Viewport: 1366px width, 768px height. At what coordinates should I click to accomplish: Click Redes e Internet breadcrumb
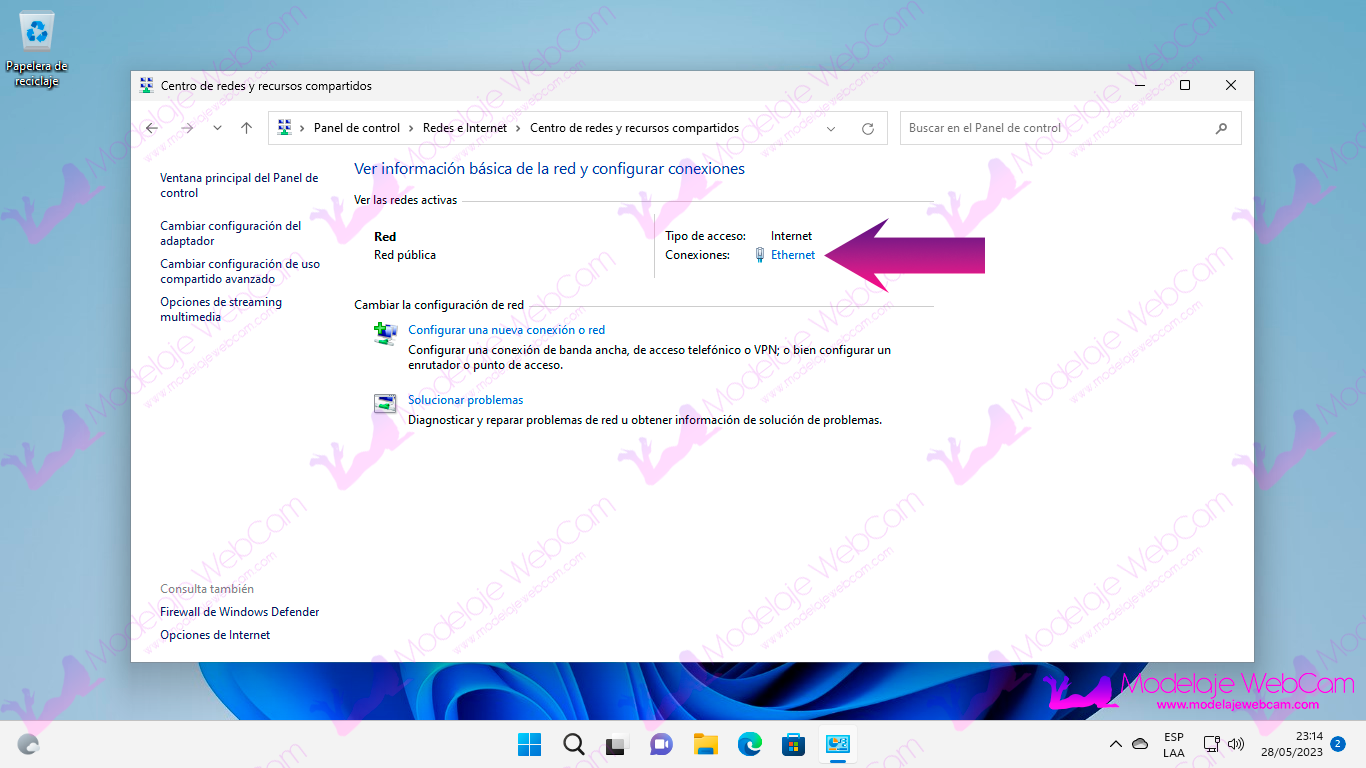[465, 128]
